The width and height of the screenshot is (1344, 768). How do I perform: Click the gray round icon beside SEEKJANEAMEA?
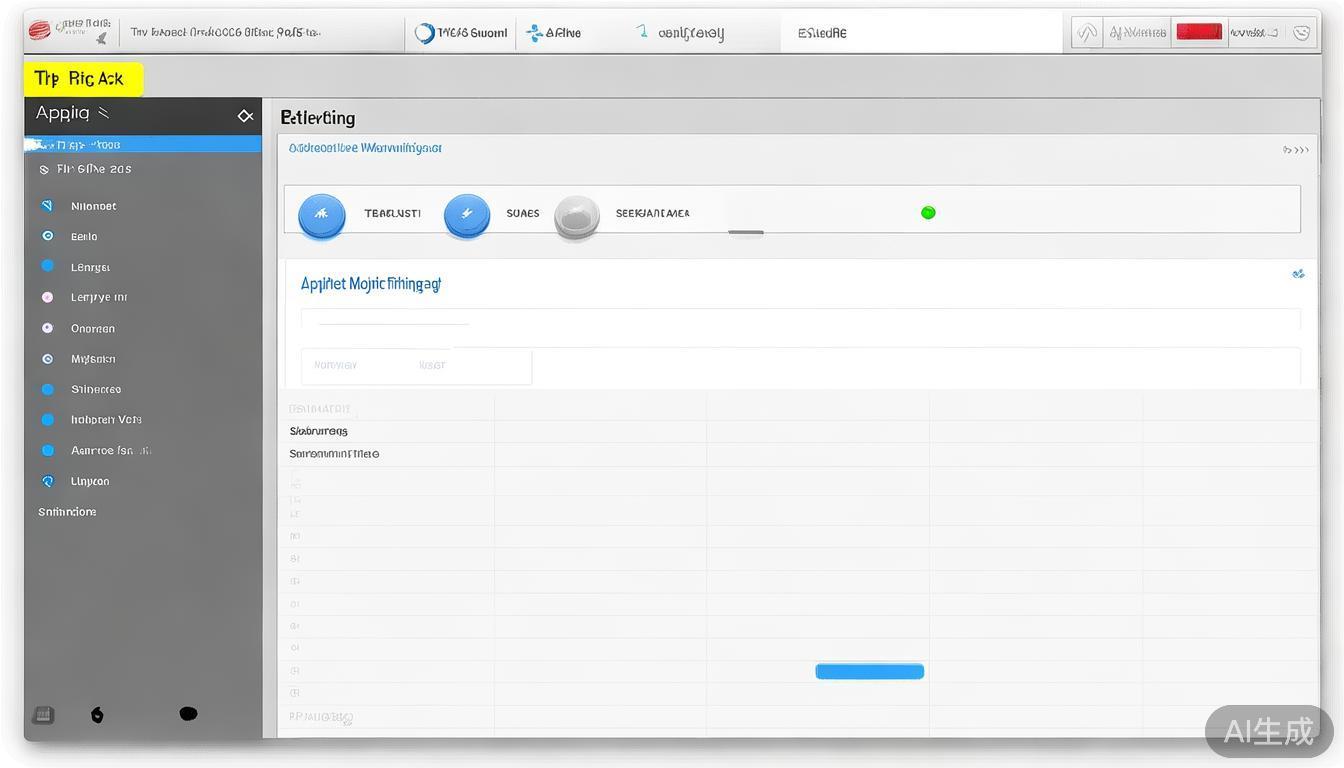coord(577,215)
